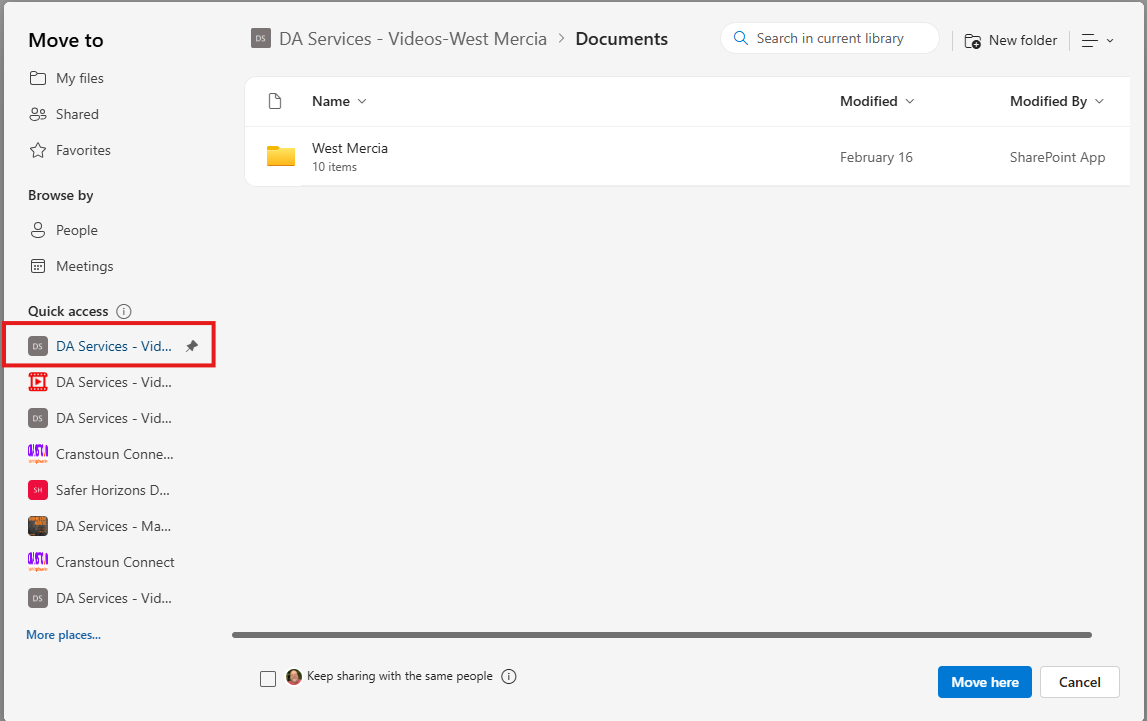Screen dimensions: 1147x721
Task: Click the Move here button
Action: (x=985, y=682)
